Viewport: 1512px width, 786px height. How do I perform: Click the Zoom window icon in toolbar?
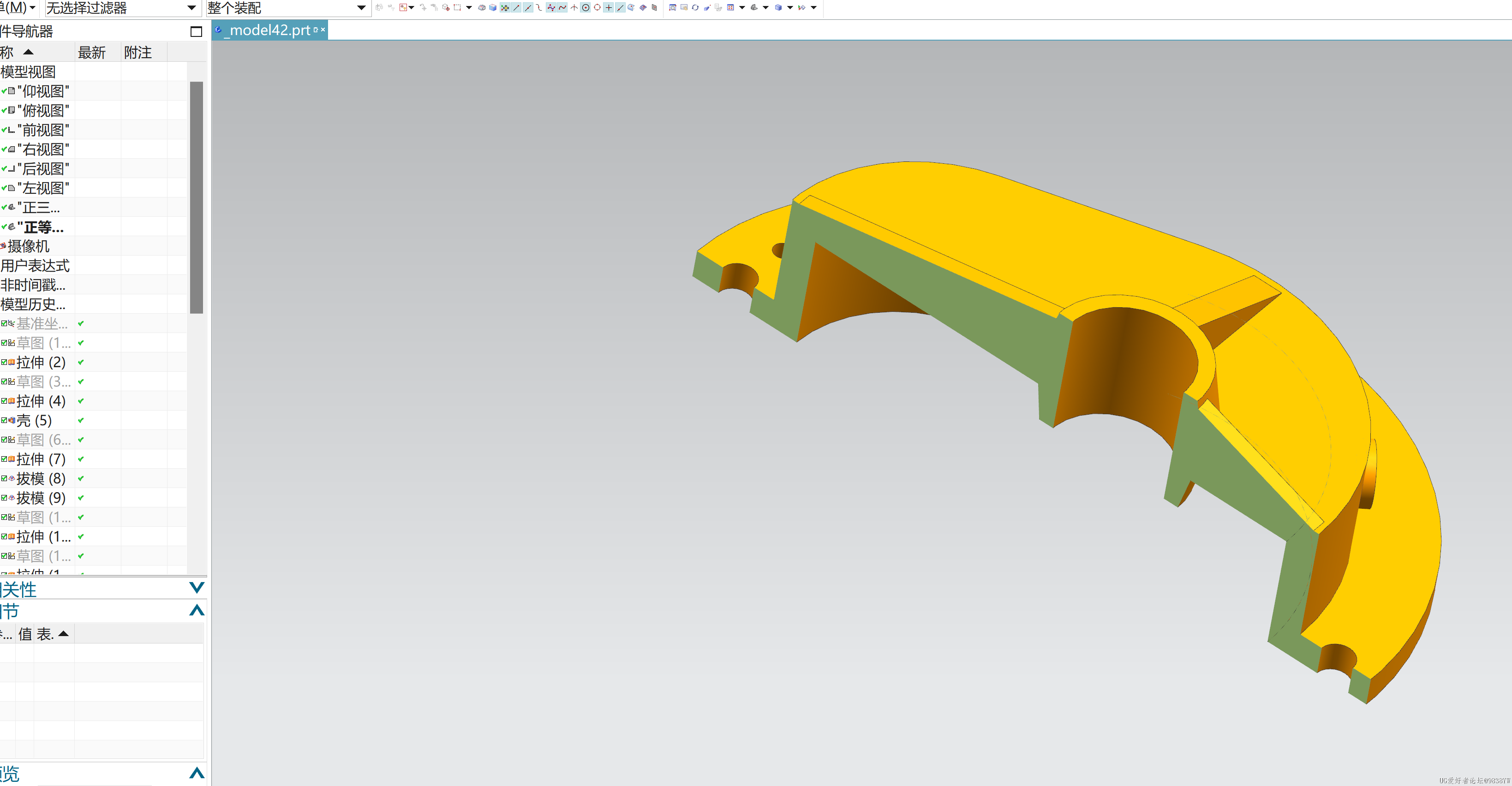[673, 8]
